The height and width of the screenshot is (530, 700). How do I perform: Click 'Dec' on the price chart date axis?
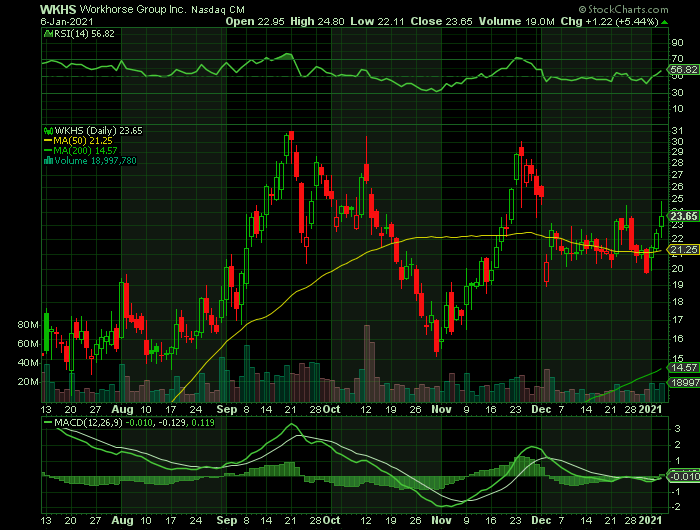(x=541, y=409)
